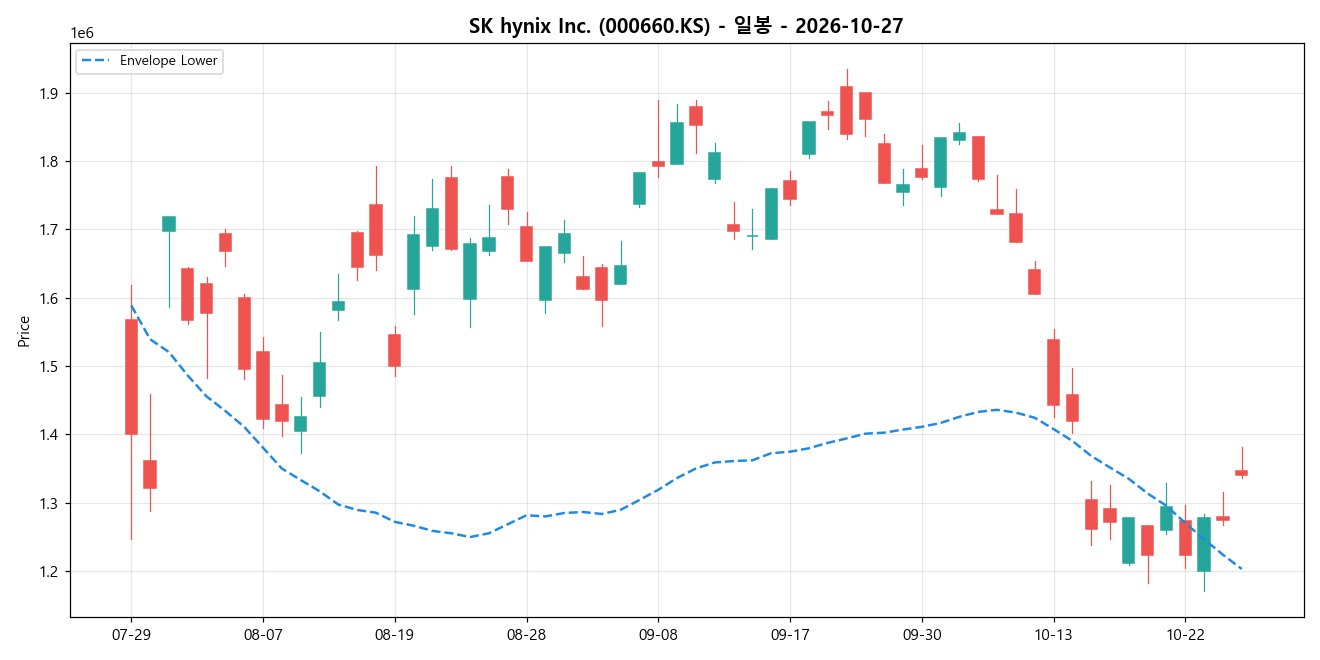The height and width of the screenshot is (660, 1320).
Task: Click the red candlestick dated 08-19
Action: (395, 350)
